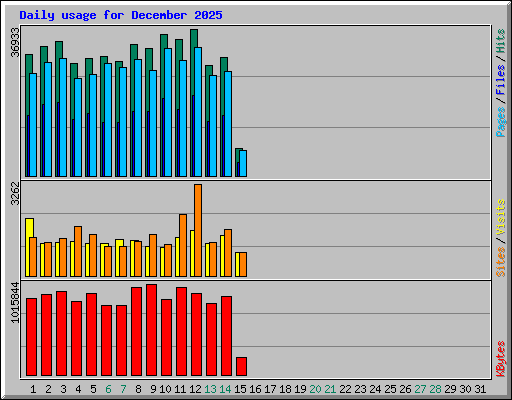Click day 31 on the date axis
This screenshot has width=512, height=400.
pyautogui.click(x=480, y=389)
